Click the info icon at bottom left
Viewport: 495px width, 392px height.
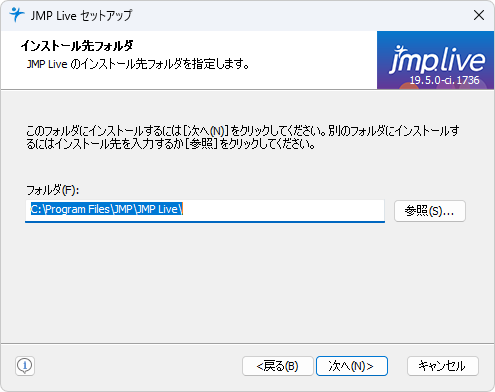point(25,366)
